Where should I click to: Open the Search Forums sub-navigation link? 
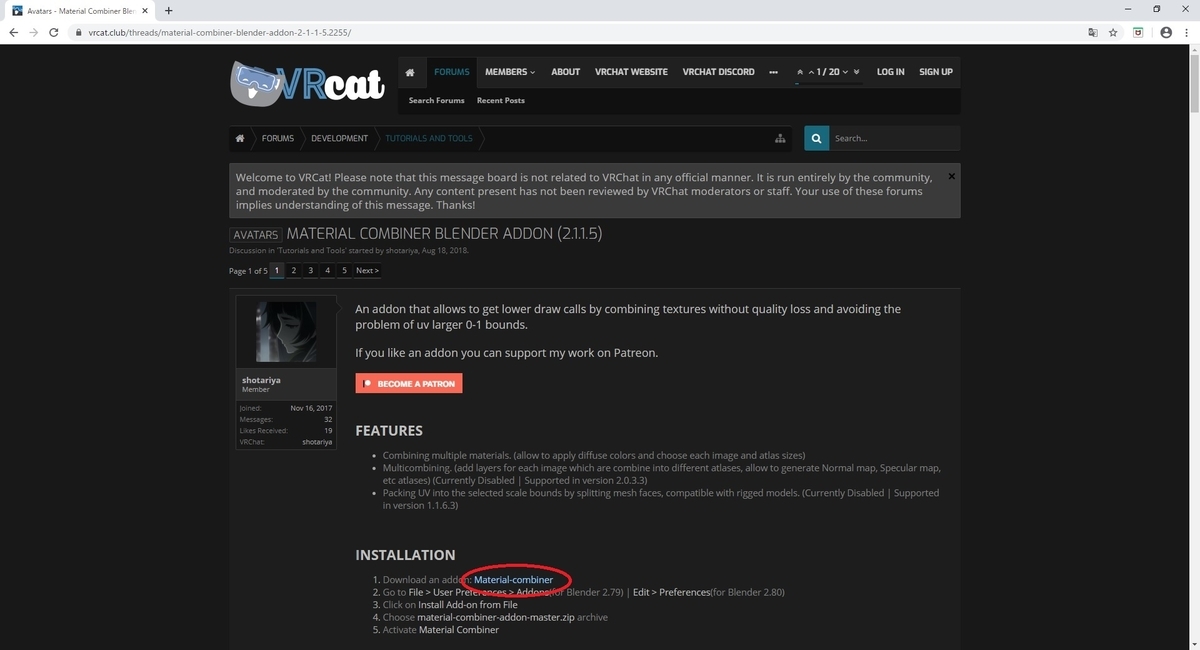[436, 100]
